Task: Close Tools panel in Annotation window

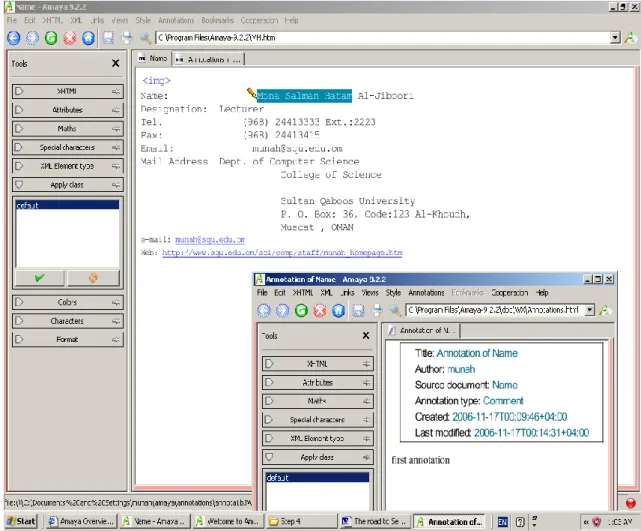Action: [366, 336]
